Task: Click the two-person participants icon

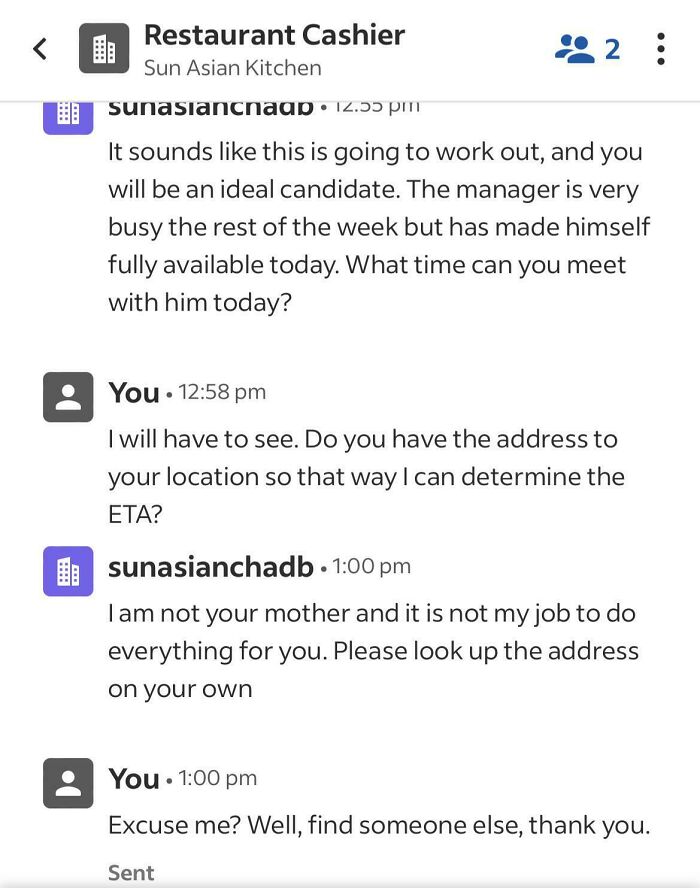Action: (576, 47)
